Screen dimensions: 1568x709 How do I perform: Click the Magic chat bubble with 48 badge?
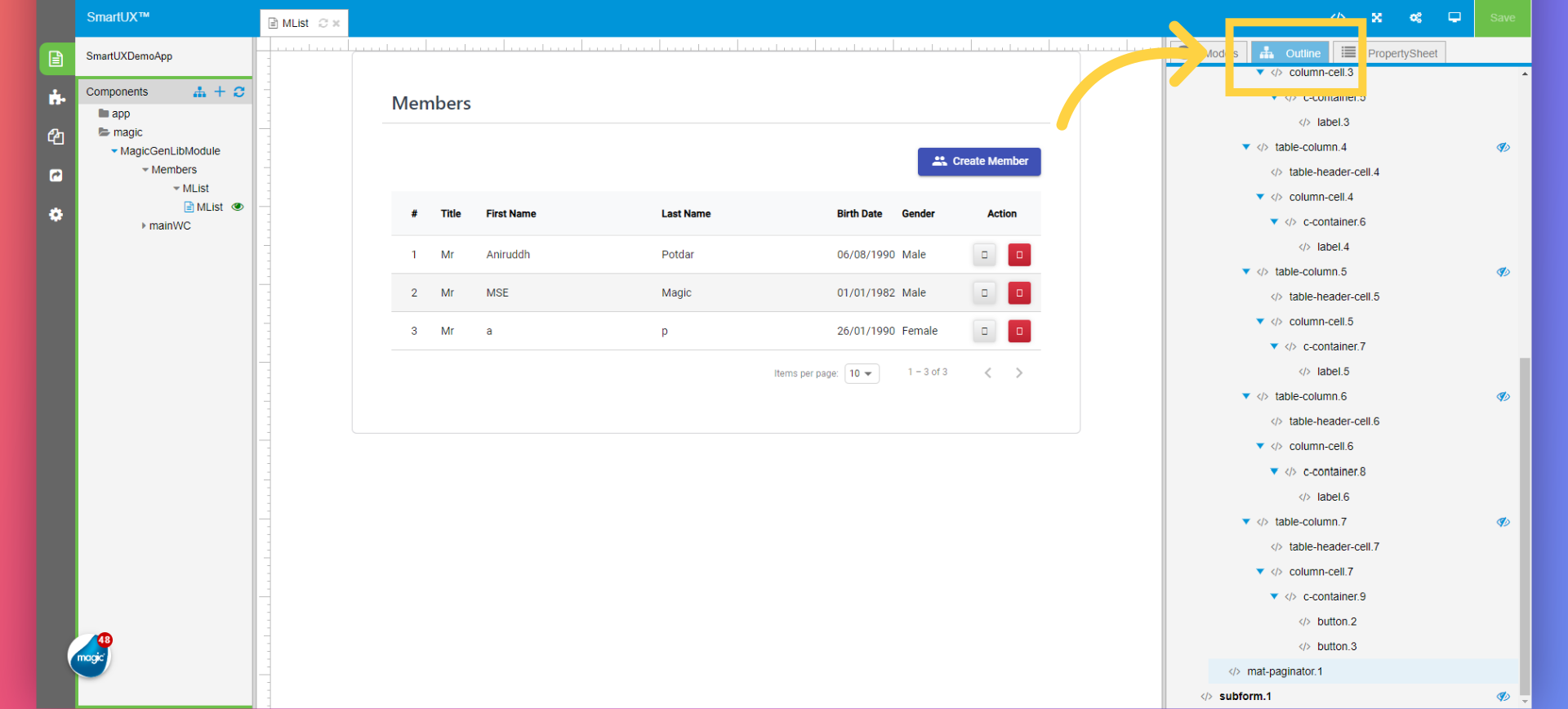tap(89, 657)
